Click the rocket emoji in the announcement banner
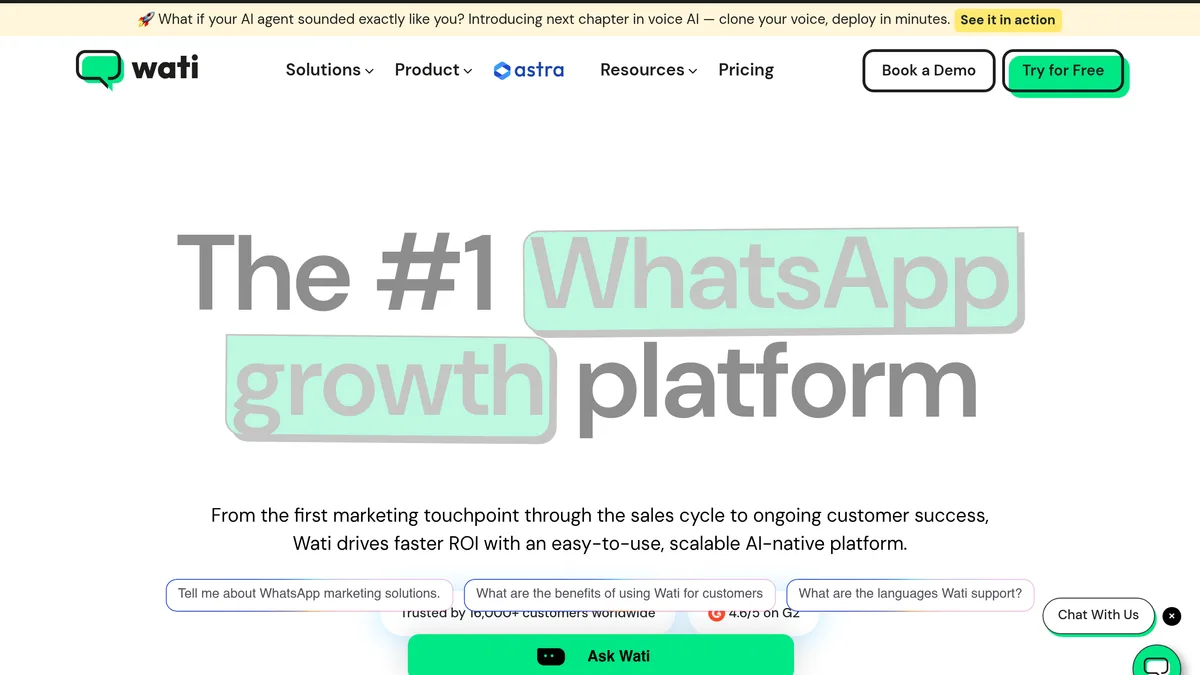1200x675 pixels. click(x=146, y=19)
